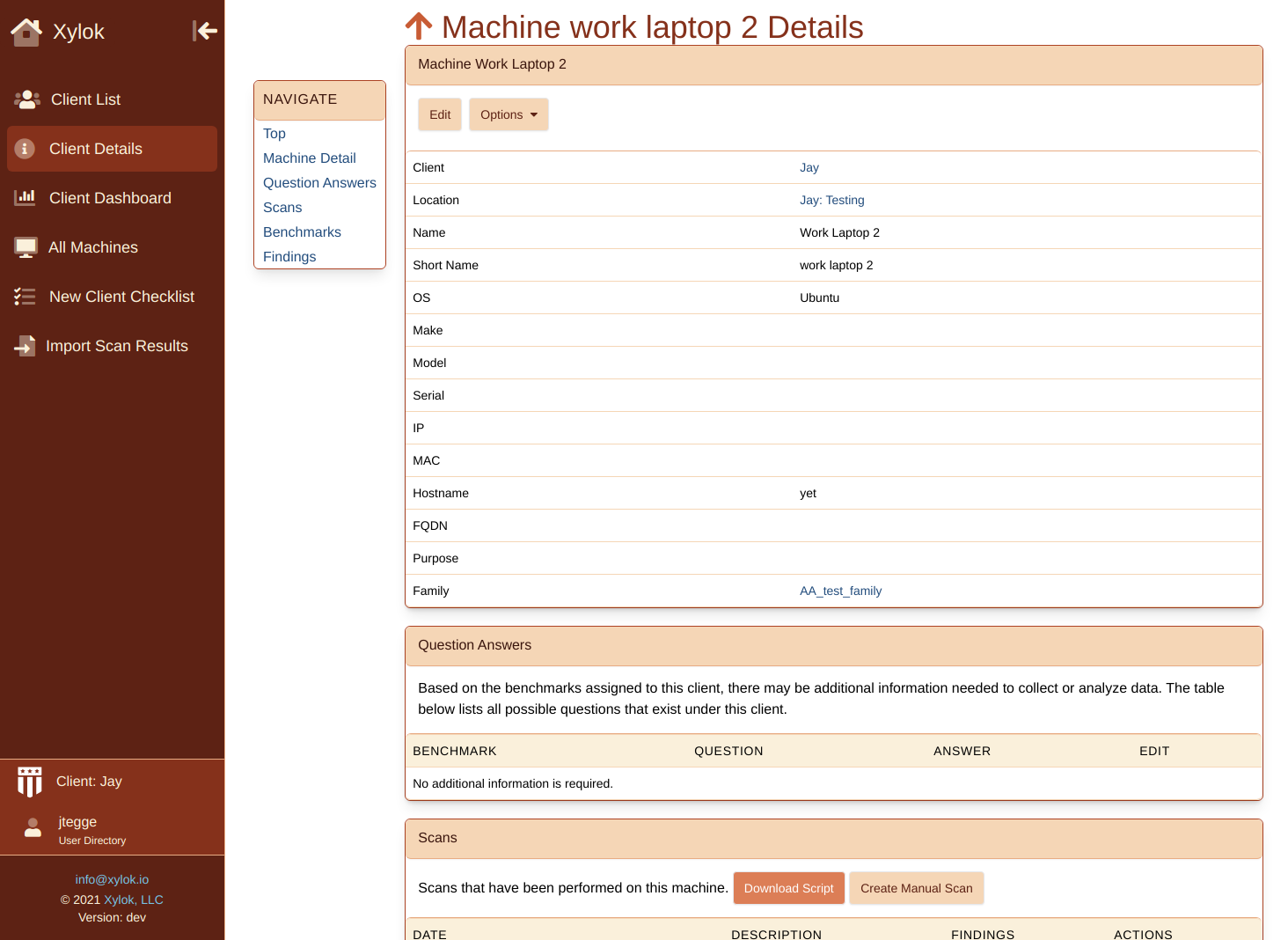
Task: Click No additional information is required row
Action: [834, 783]
